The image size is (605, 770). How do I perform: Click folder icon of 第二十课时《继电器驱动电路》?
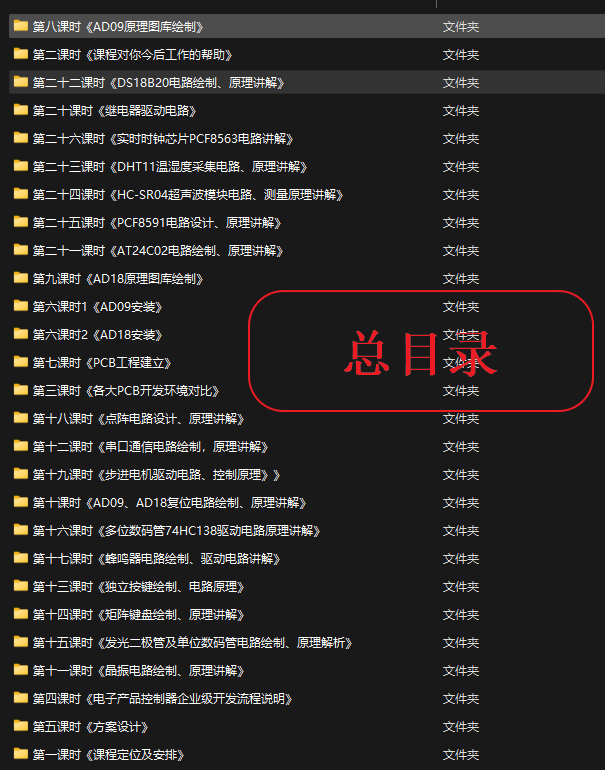pyautogui.click(x=21, y=110)
